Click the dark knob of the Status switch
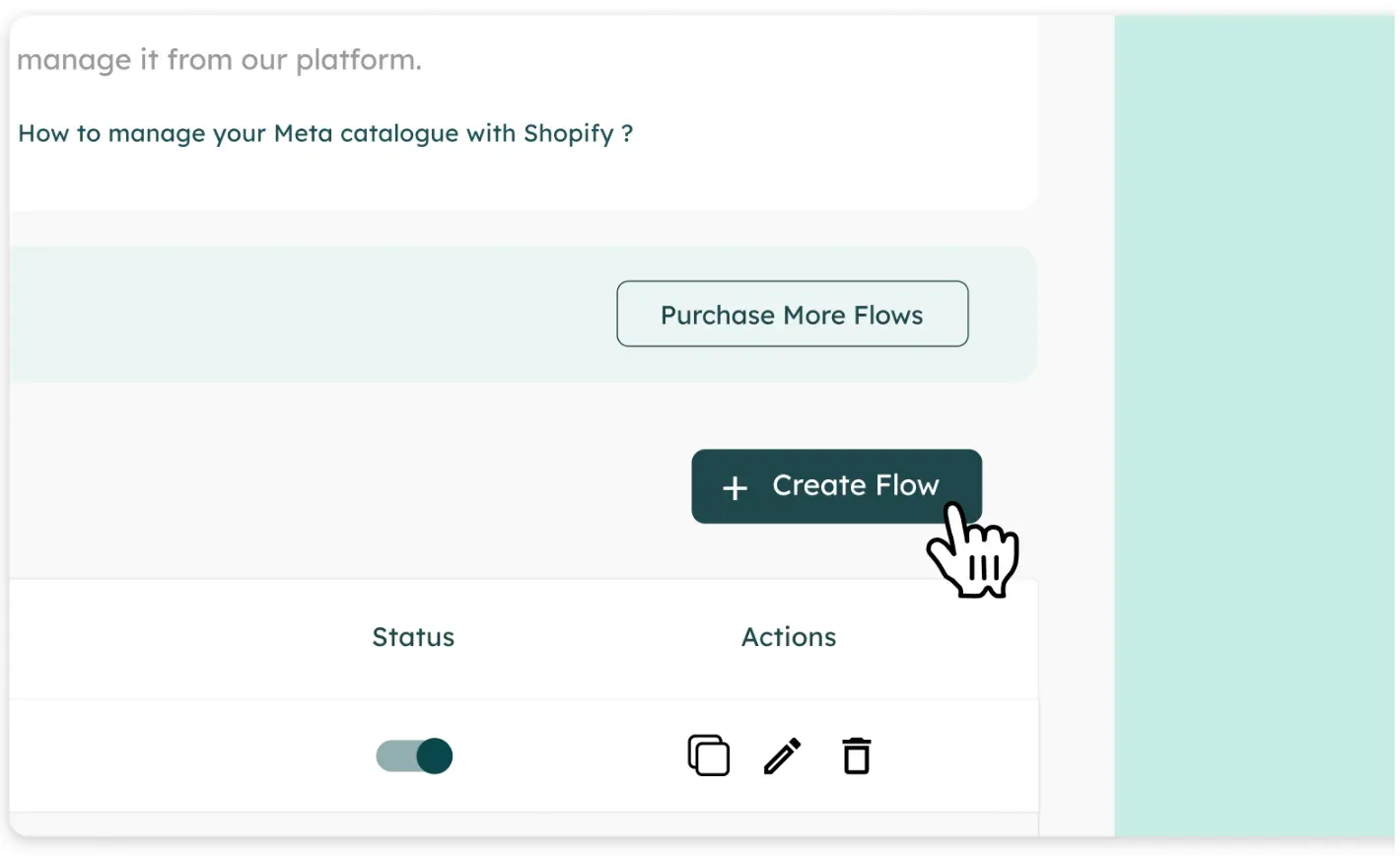 pos(434,756)
